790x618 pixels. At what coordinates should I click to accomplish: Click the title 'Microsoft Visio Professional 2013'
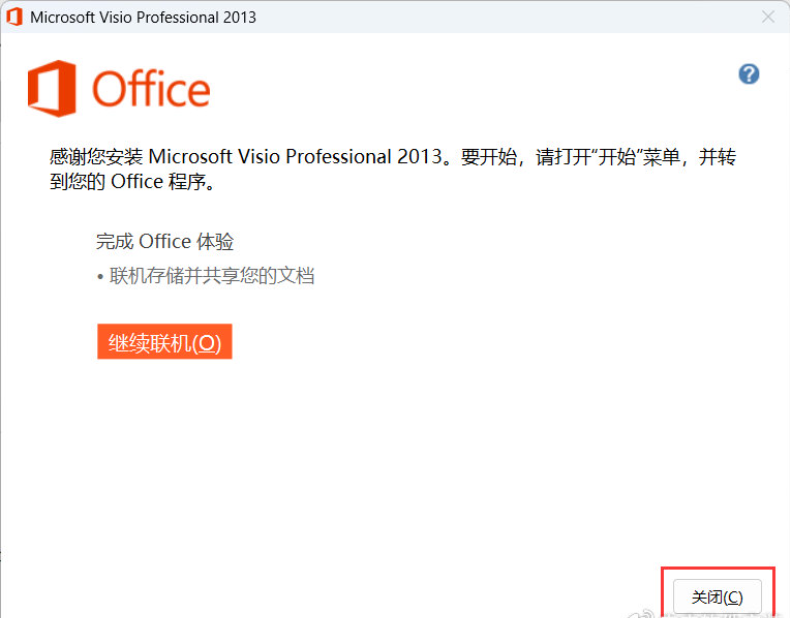pyautogui.click(x=143, y=17)
